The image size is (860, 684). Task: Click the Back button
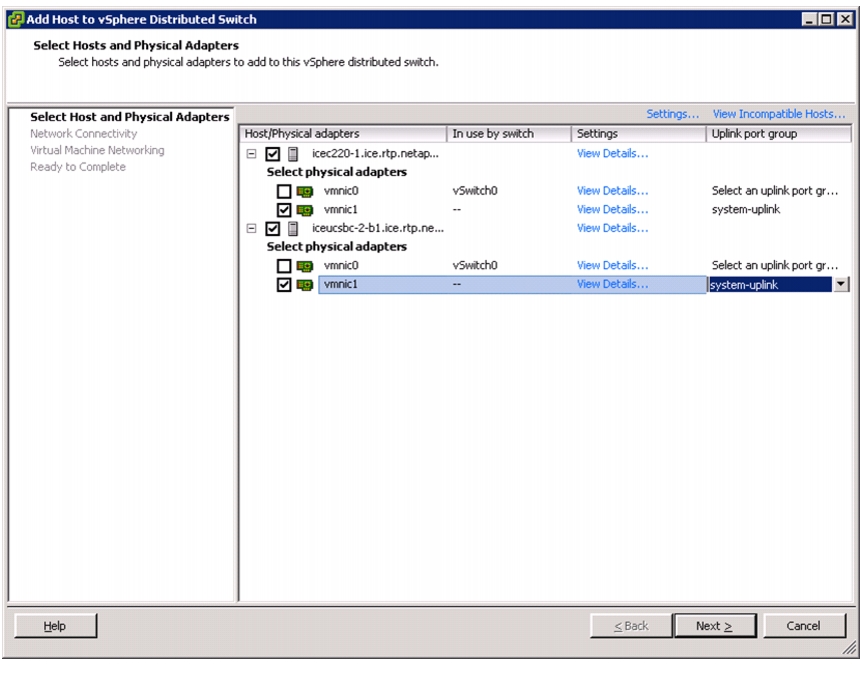[631, 626]
